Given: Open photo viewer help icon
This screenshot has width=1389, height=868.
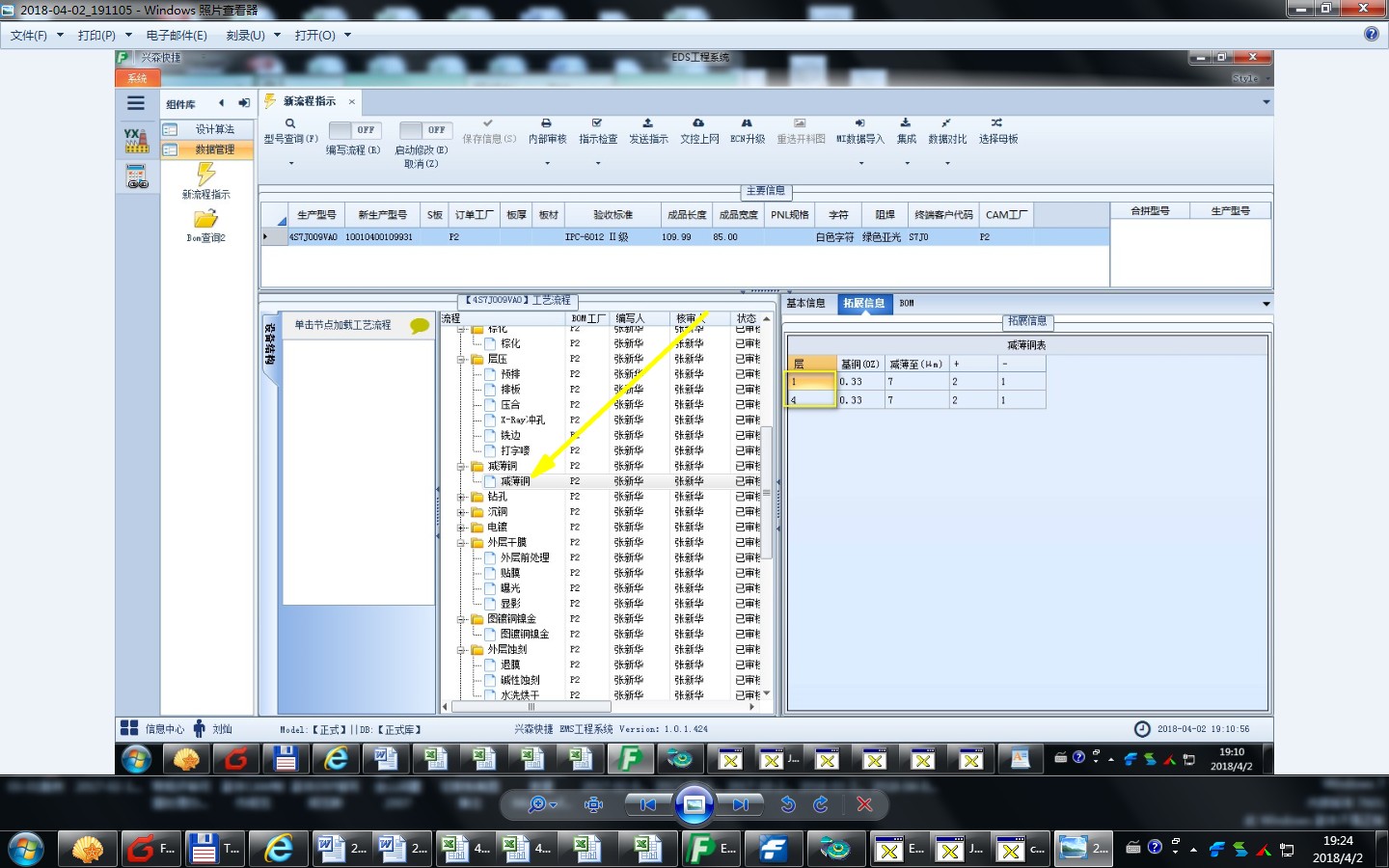Looking at the screenshot, I should (x=1372, y=34).
